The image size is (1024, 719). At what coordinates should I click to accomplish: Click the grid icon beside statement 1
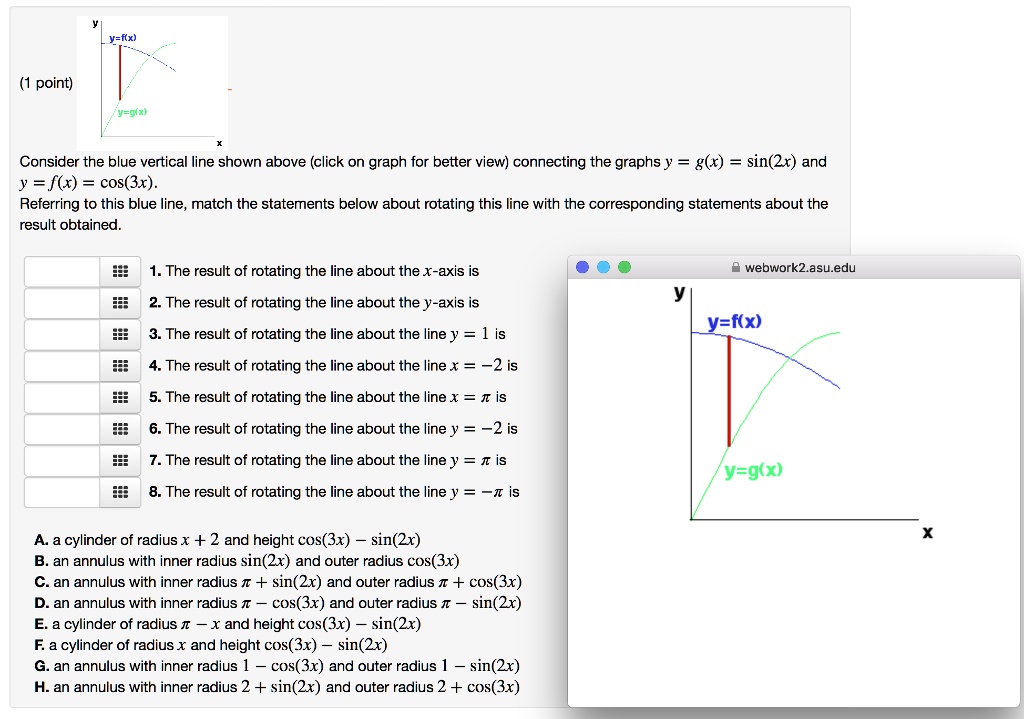click(120, 271)
